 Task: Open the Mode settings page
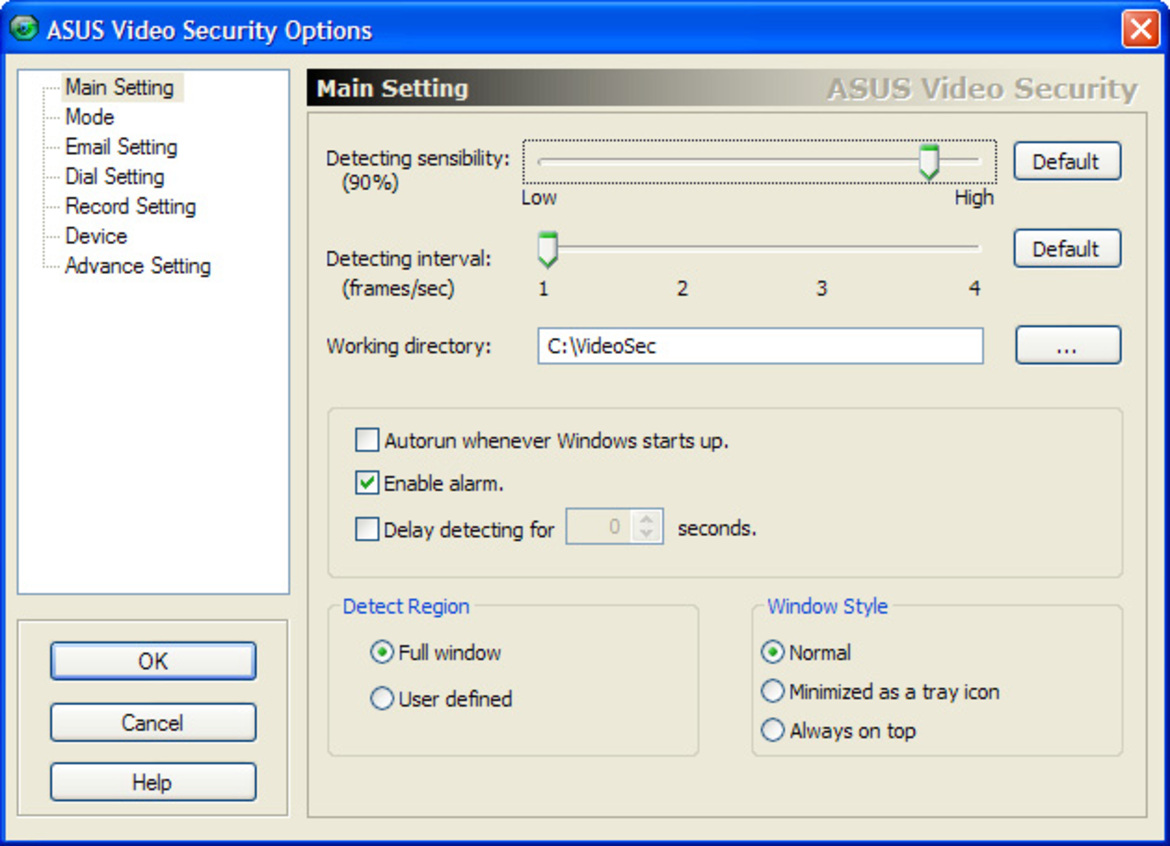[x=90, y=117]
